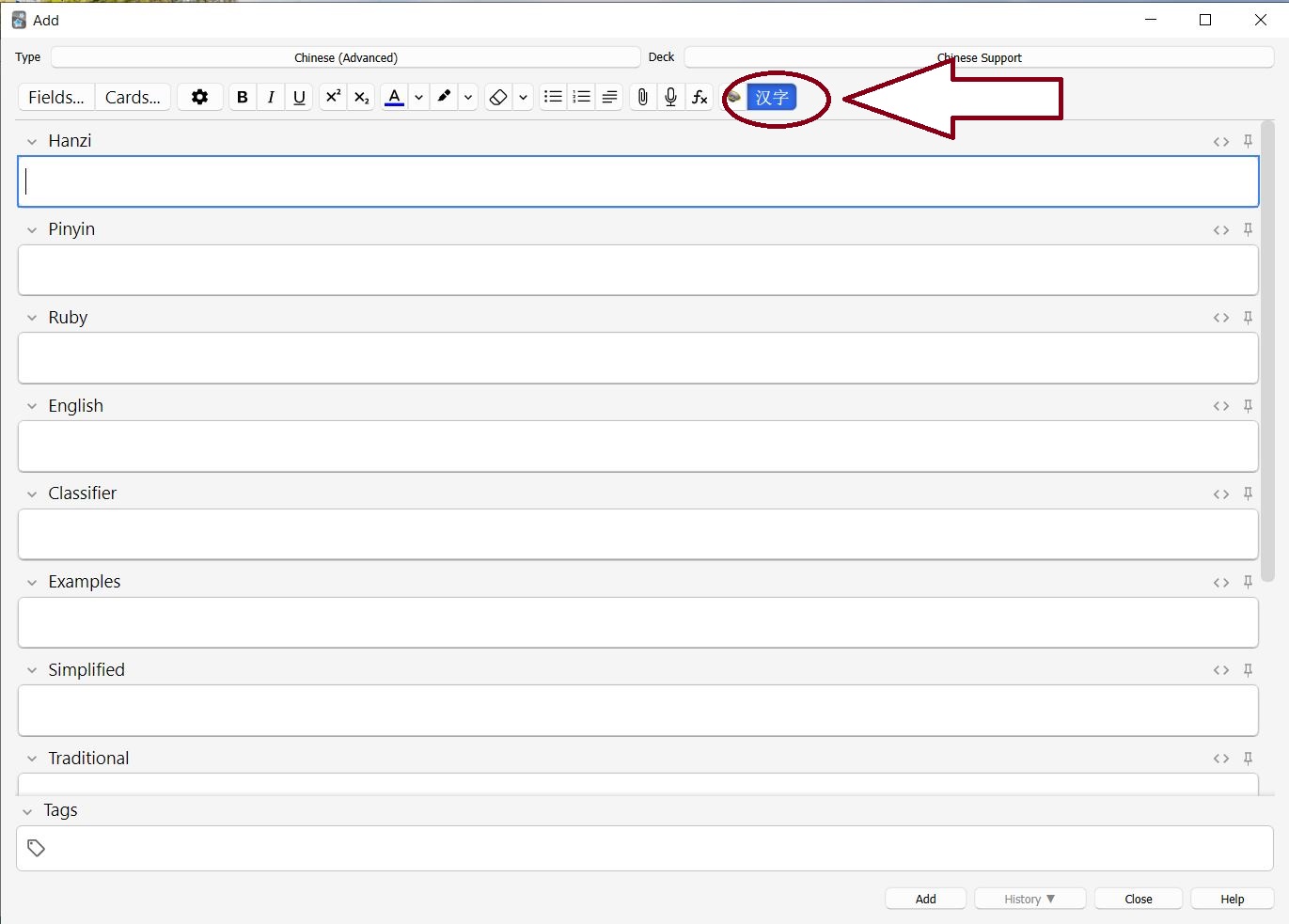Apply the highlight marker color
The image size is (1289, 924).
point(444,97)
